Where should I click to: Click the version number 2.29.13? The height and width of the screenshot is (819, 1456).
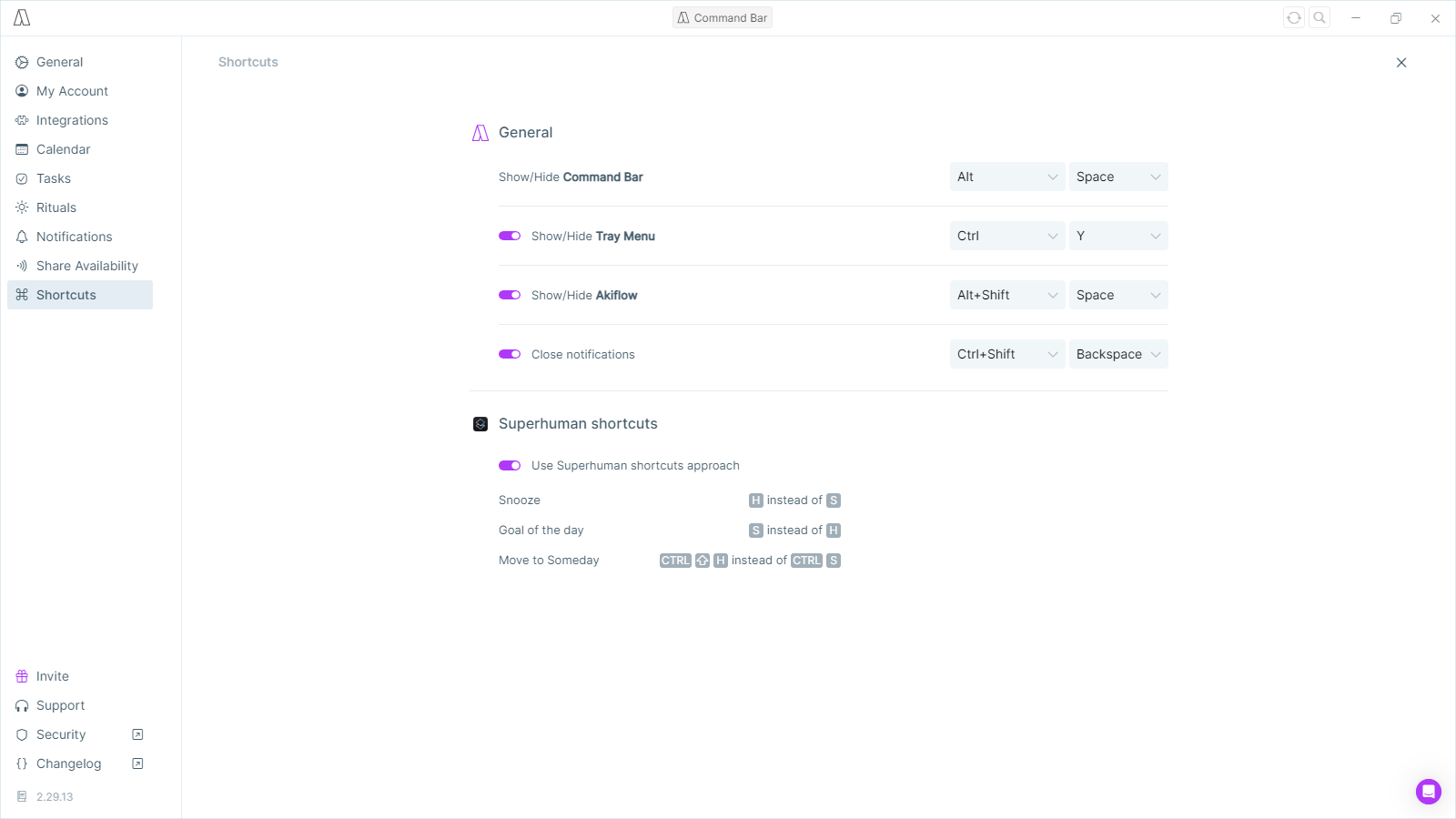pos(55,796)
